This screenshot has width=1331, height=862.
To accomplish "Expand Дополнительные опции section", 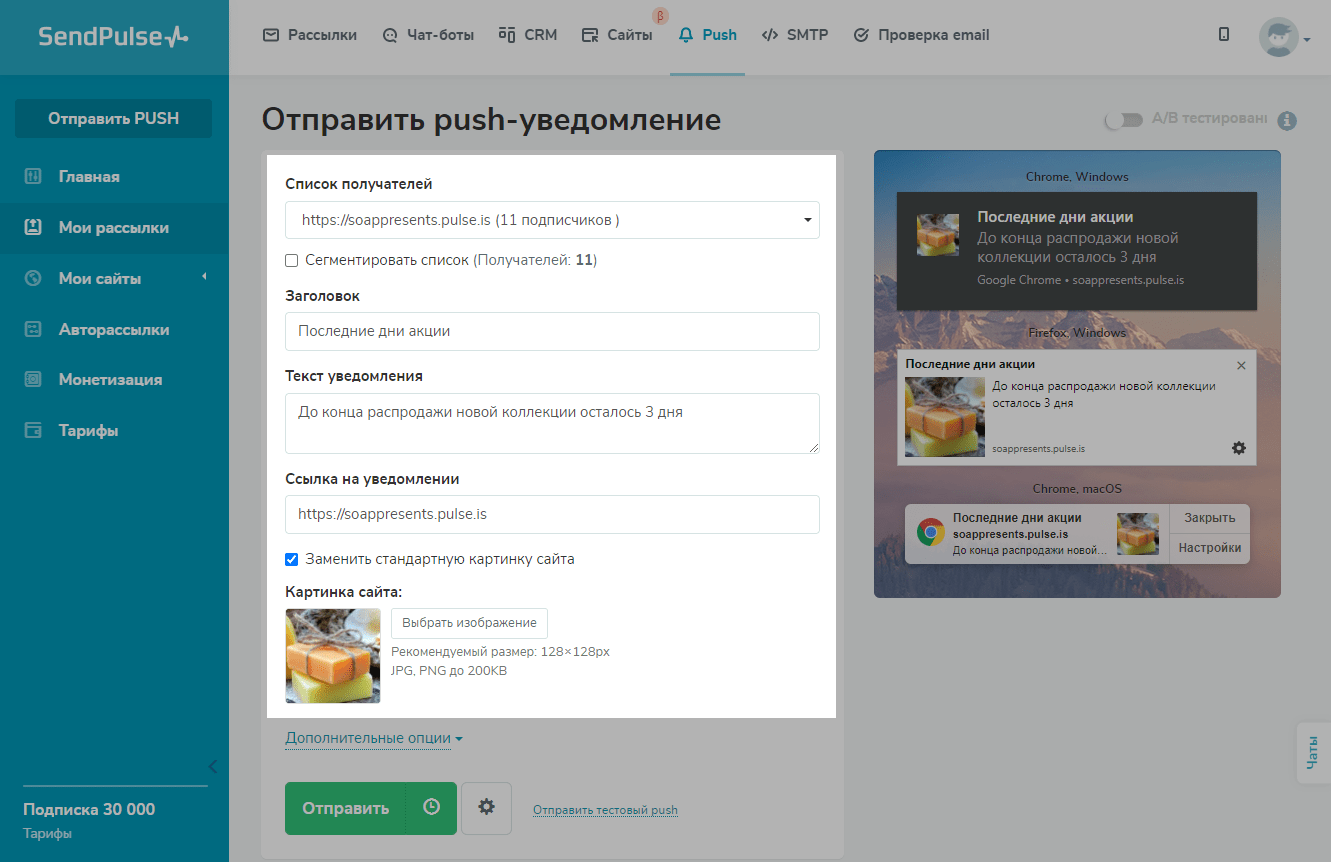I will (x=374, y=739).
